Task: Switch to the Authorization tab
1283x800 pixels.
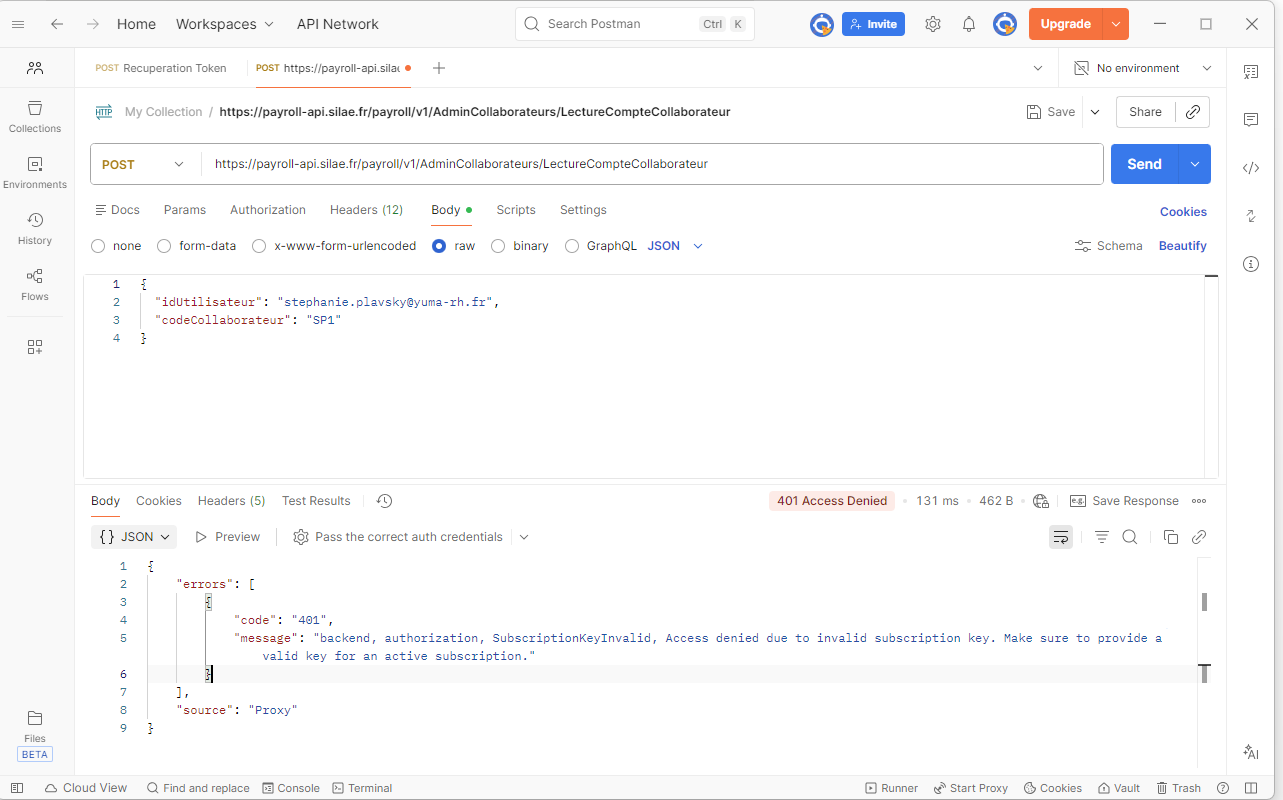Action: coord(267,210)
